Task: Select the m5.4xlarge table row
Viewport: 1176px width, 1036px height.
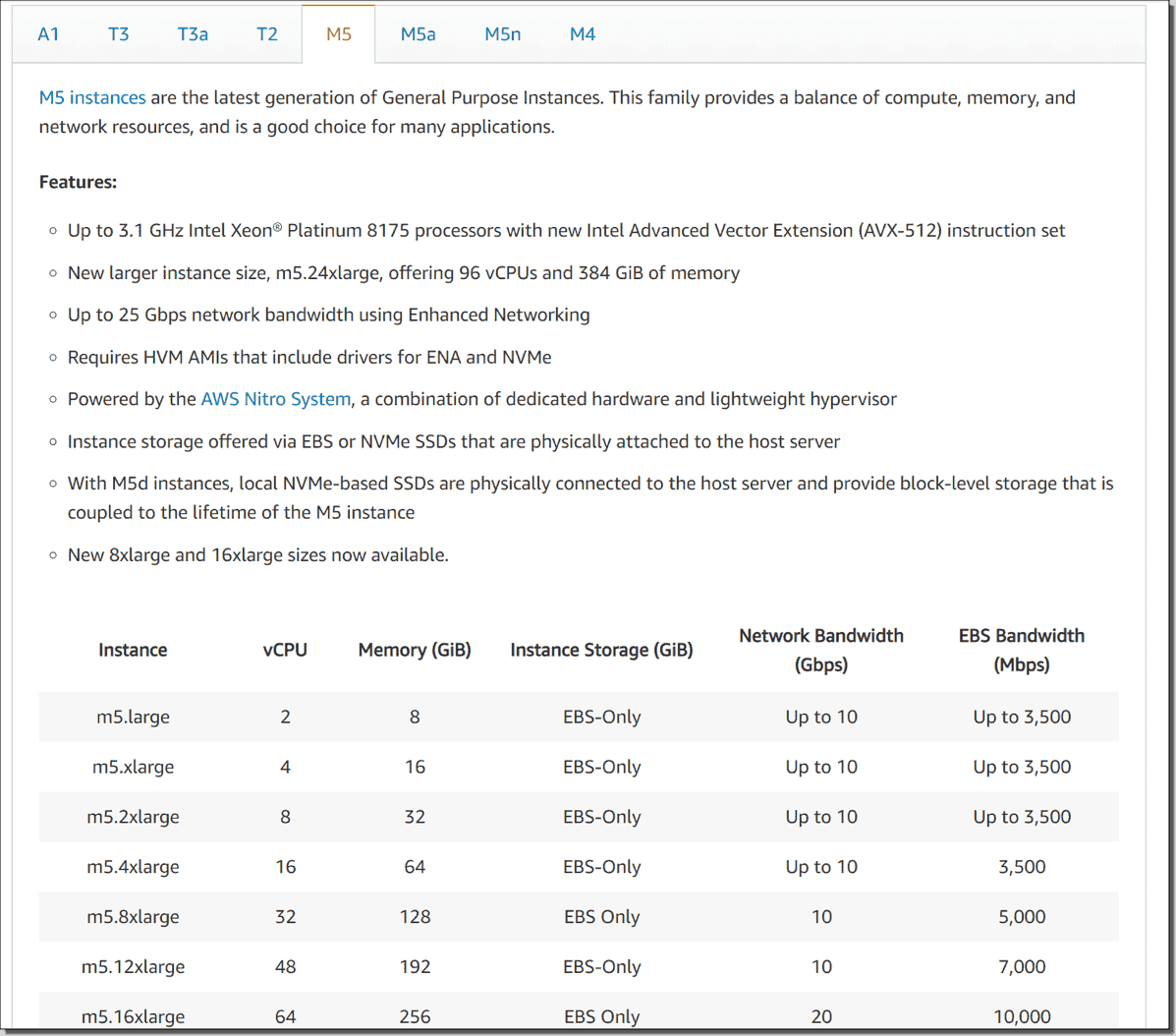Action: (578, 866)
